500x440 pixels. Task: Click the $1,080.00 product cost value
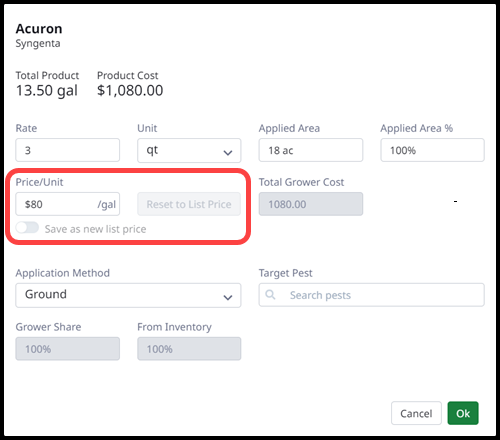click(x=130, y=91)
